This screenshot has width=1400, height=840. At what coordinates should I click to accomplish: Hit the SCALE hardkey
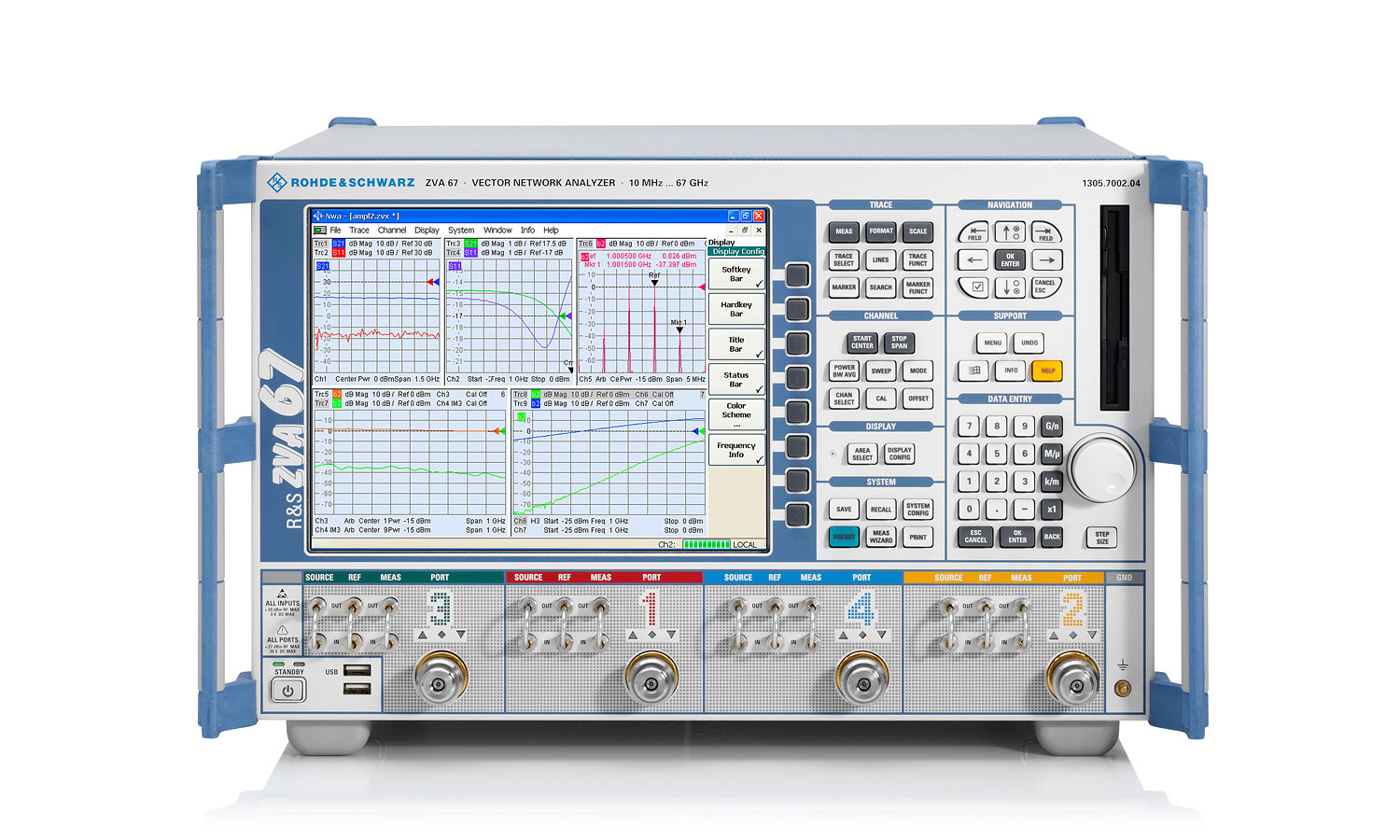[918, 231]
